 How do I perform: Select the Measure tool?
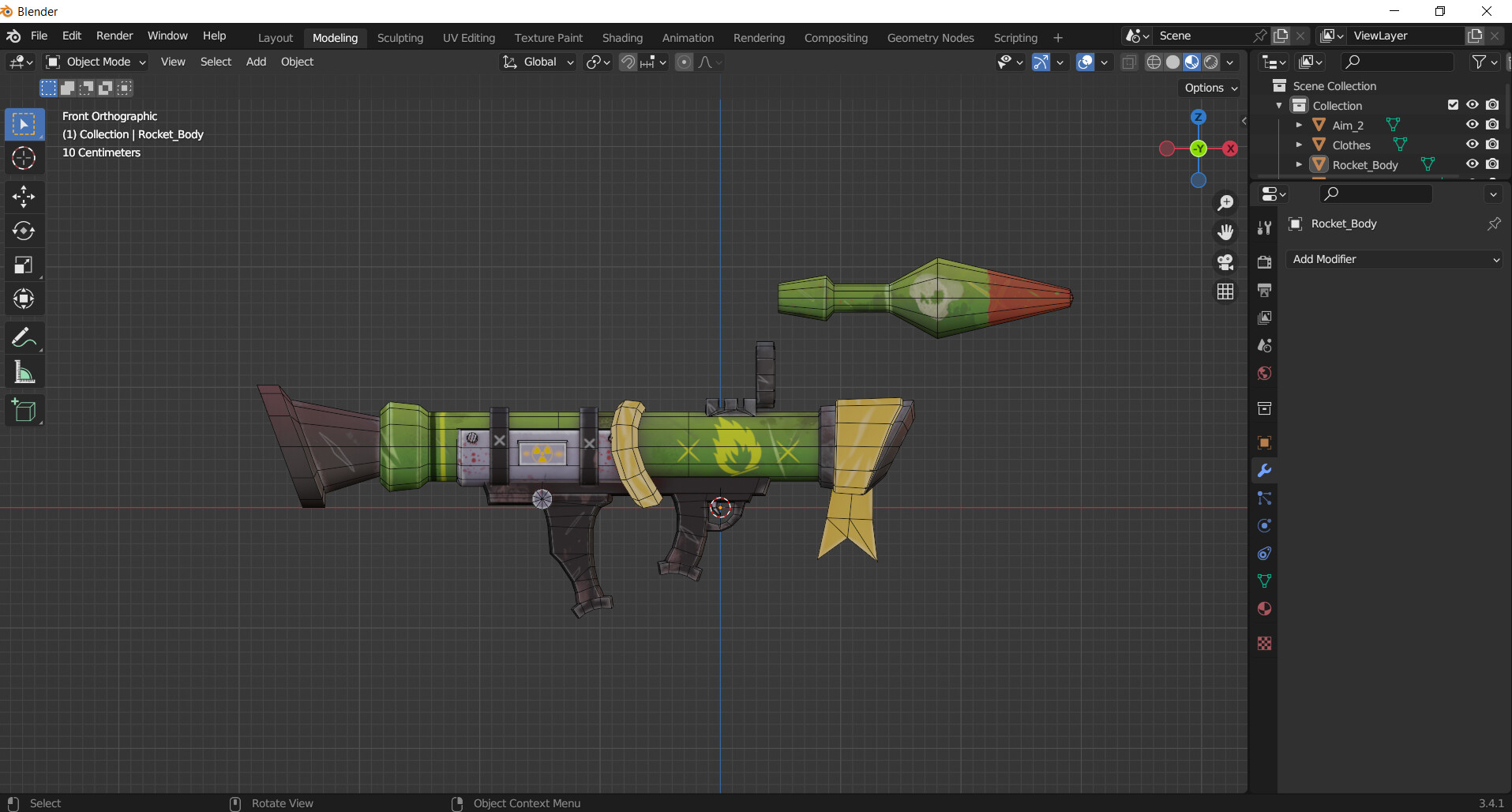24,371
